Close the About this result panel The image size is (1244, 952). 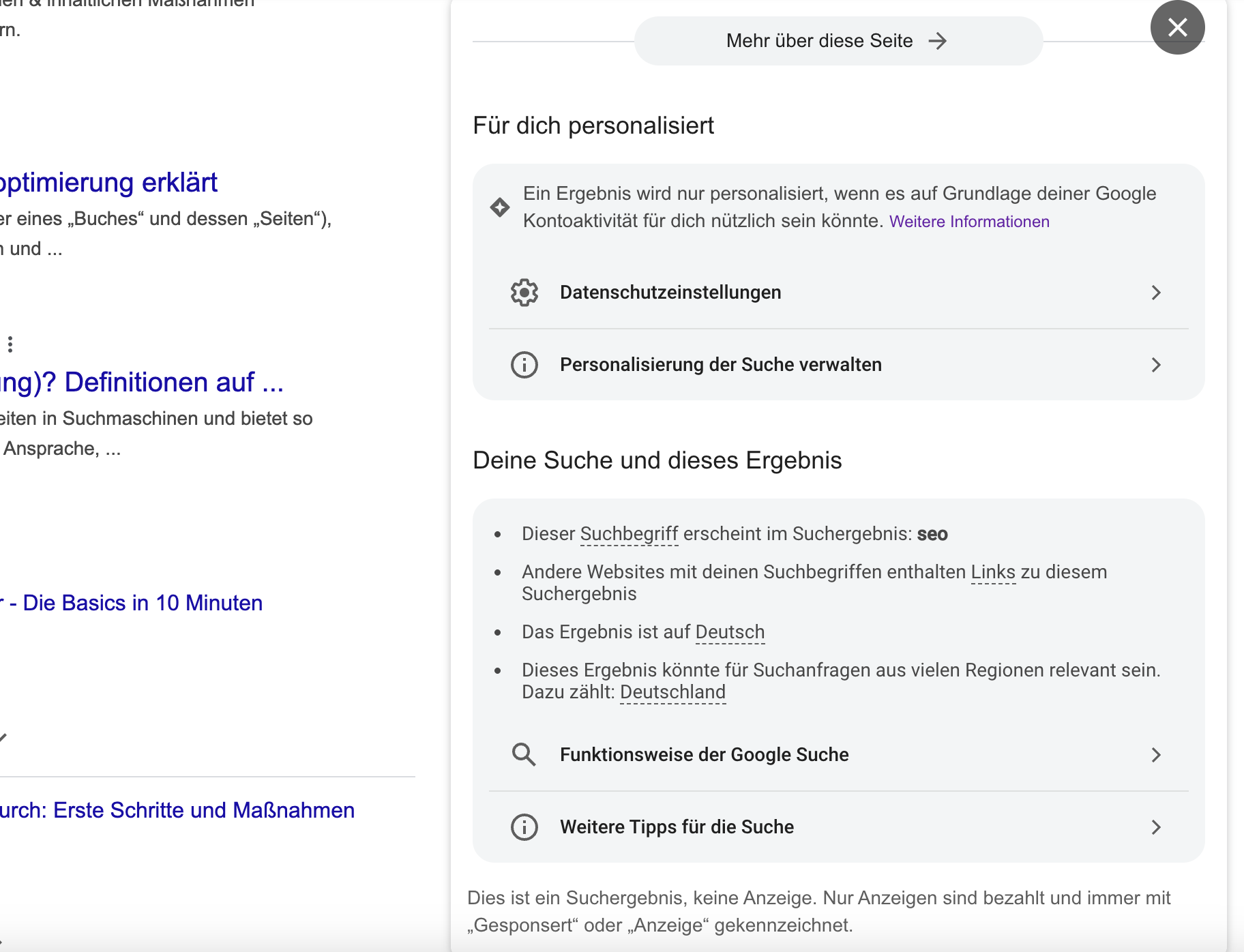(1178, 27)
